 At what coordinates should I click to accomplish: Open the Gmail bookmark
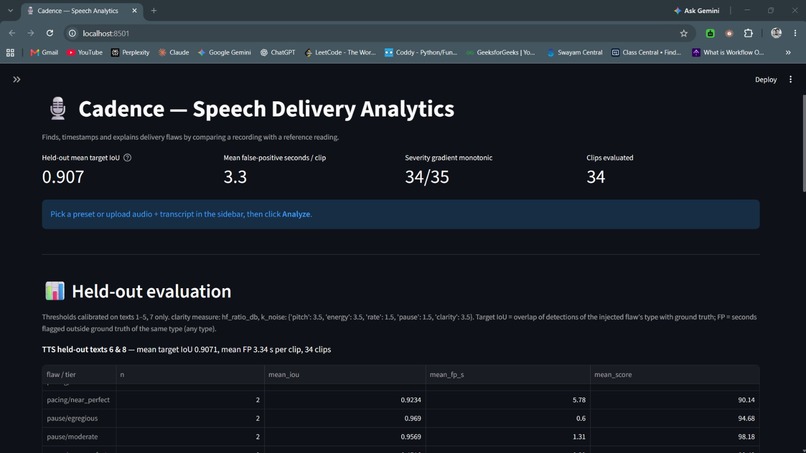[x=44, y=52]
